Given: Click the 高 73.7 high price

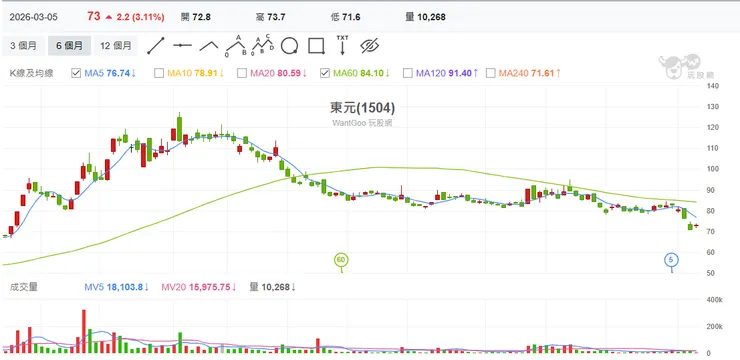Looking at the screenshot, I should [x=270, y=17].
